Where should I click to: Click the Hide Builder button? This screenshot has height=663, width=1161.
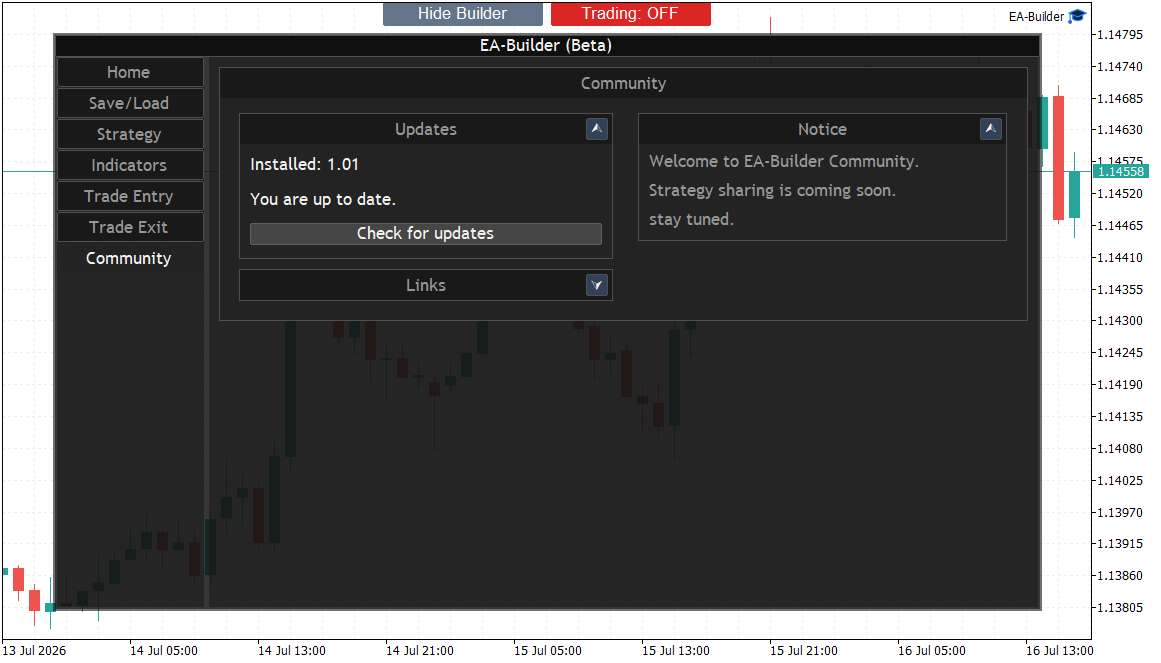point(462,14)
